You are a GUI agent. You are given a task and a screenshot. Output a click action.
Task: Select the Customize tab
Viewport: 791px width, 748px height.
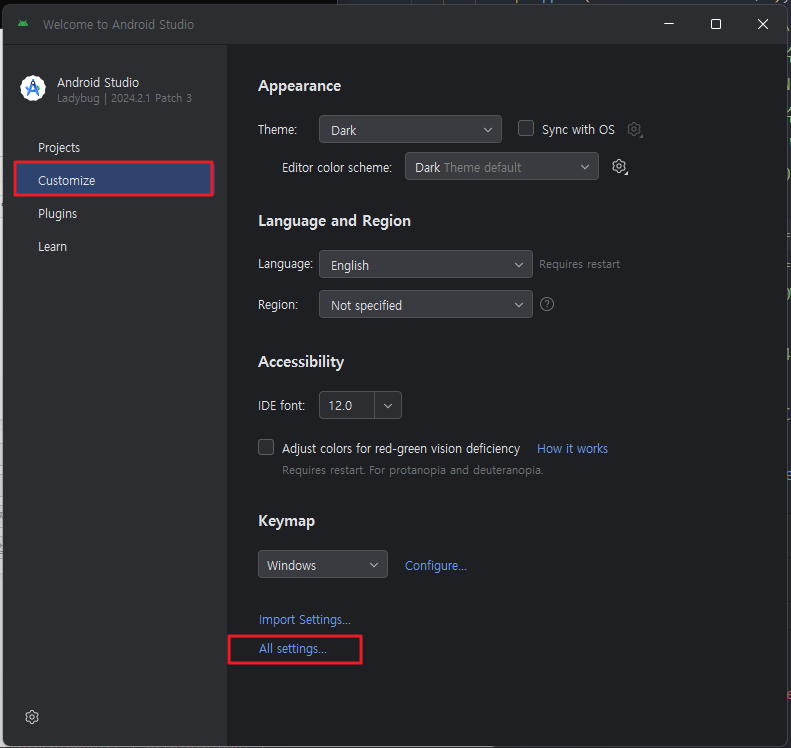(x=114, y=180)
